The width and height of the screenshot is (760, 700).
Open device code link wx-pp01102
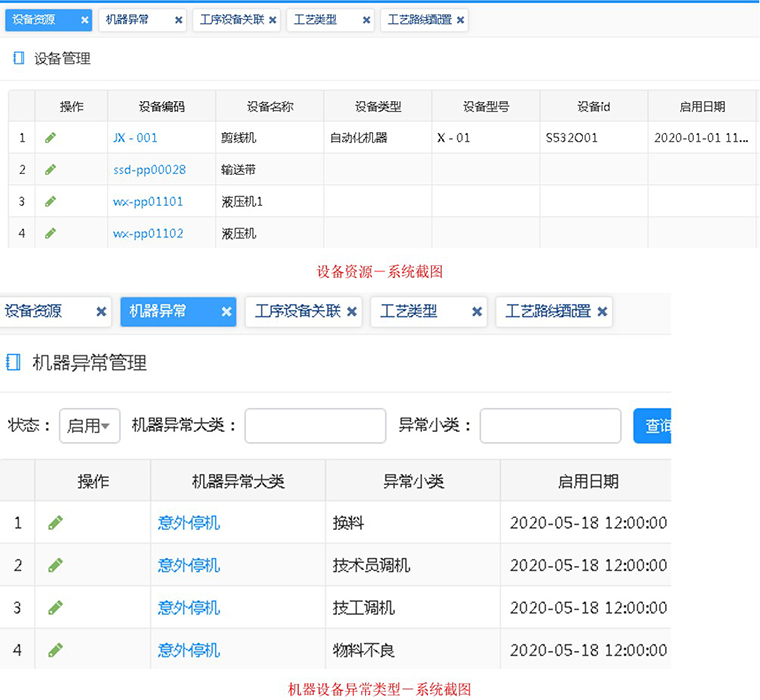pyautogui.click(x=148, y=233)
